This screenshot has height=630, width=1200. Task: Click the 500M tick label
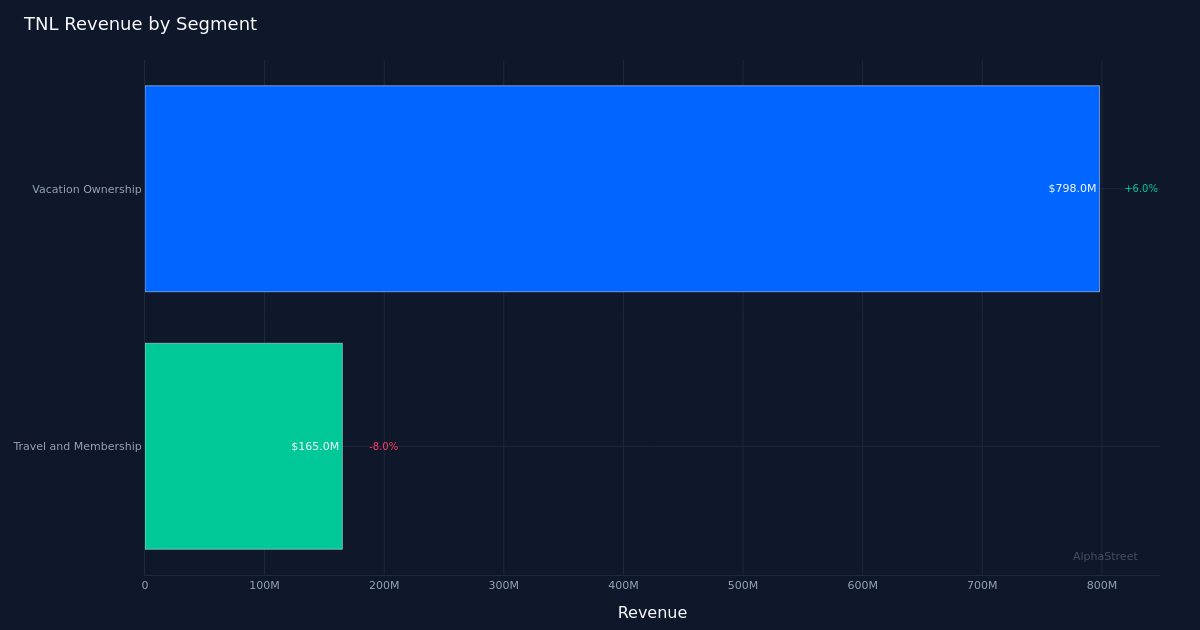pos(743,585)
